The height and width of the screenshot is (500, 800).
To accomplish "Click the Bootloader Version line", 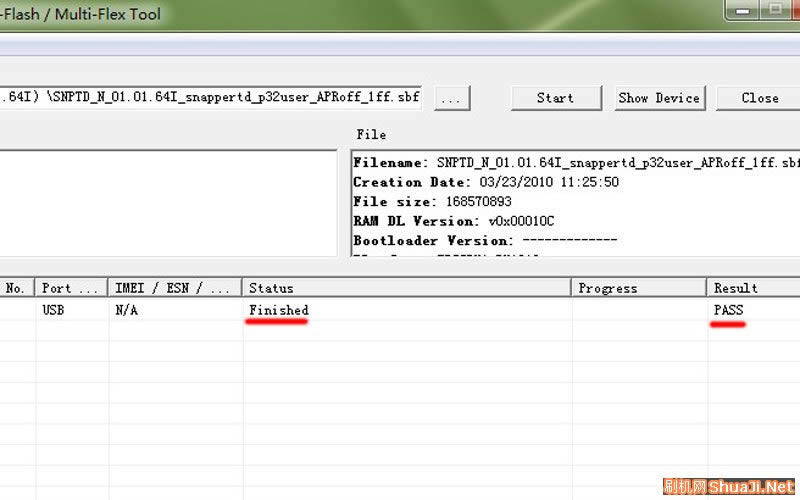I will [485, 241].
